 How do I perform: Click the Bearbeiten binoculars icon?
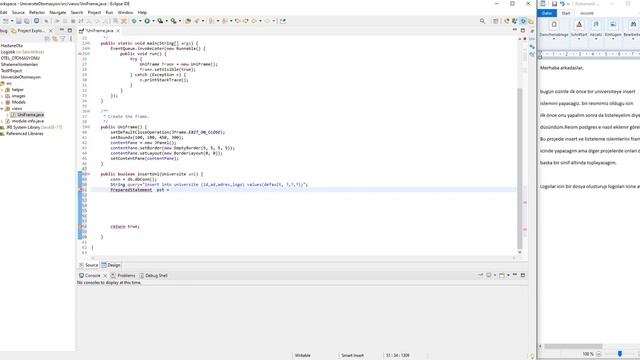coord(633,25)
